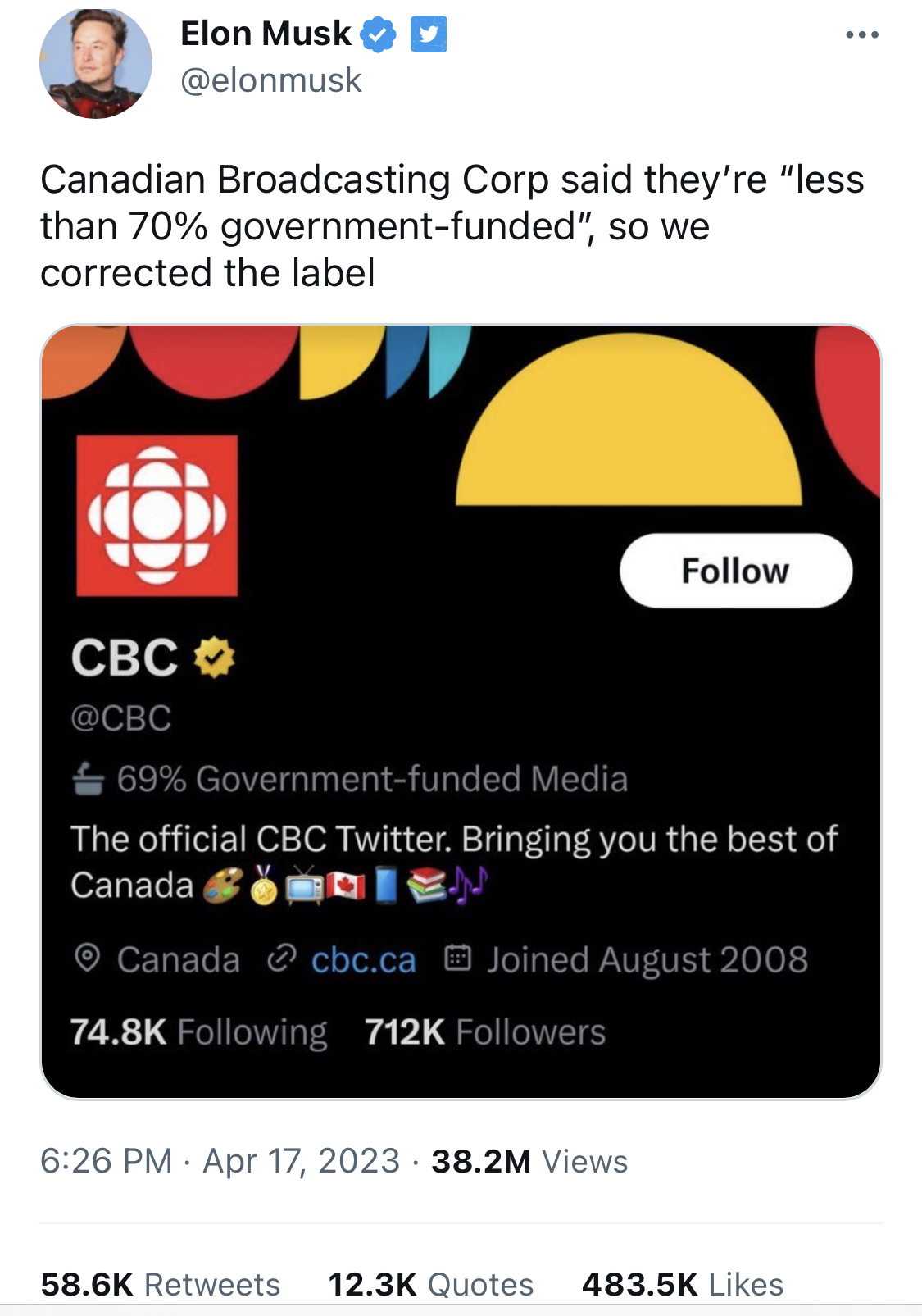View the 74.8K Following list
This screenshot has height=1316, width=922.
(x=198, y=1031)
